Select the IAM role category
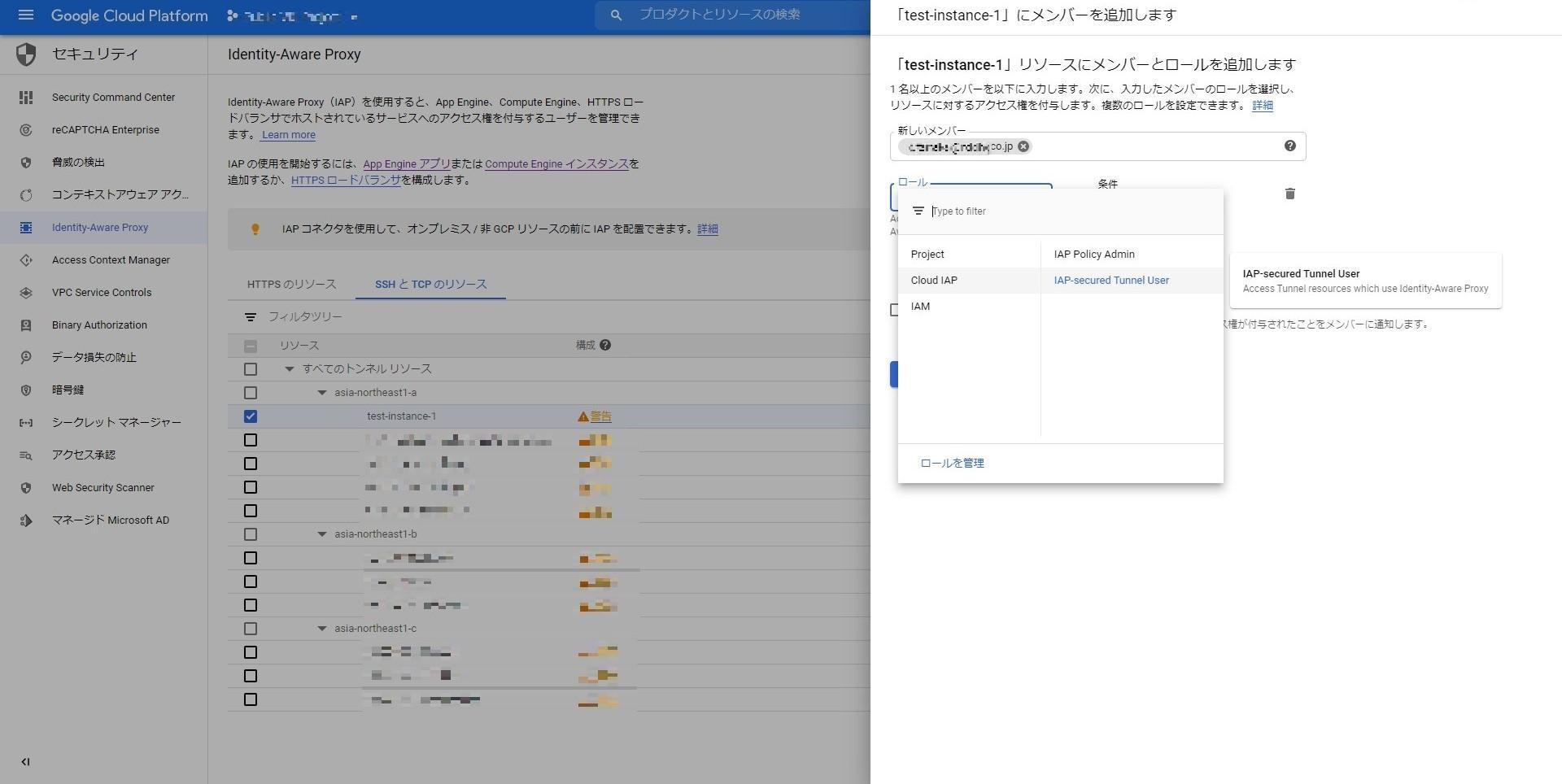This screenshot has height=784, width=1562. pyautogui.click(x=920, y=307)
